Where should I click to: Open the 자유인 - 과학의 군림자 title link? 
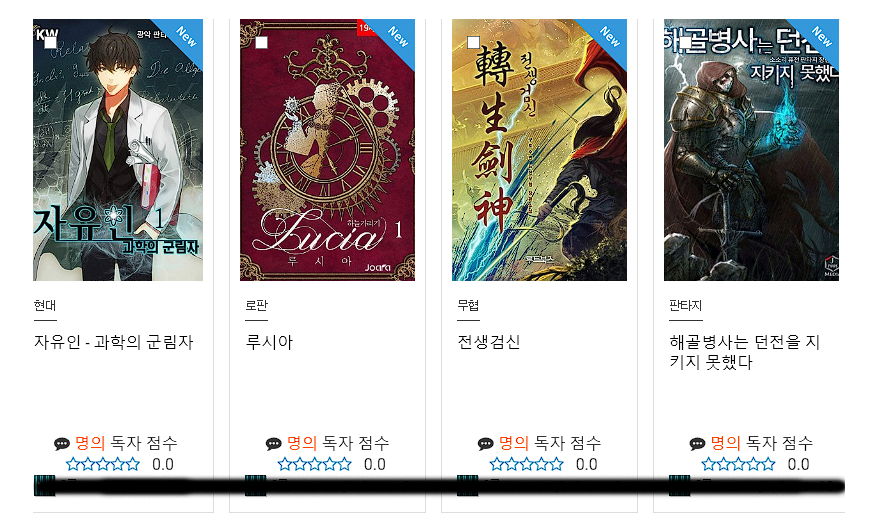[x=114, y=342]
